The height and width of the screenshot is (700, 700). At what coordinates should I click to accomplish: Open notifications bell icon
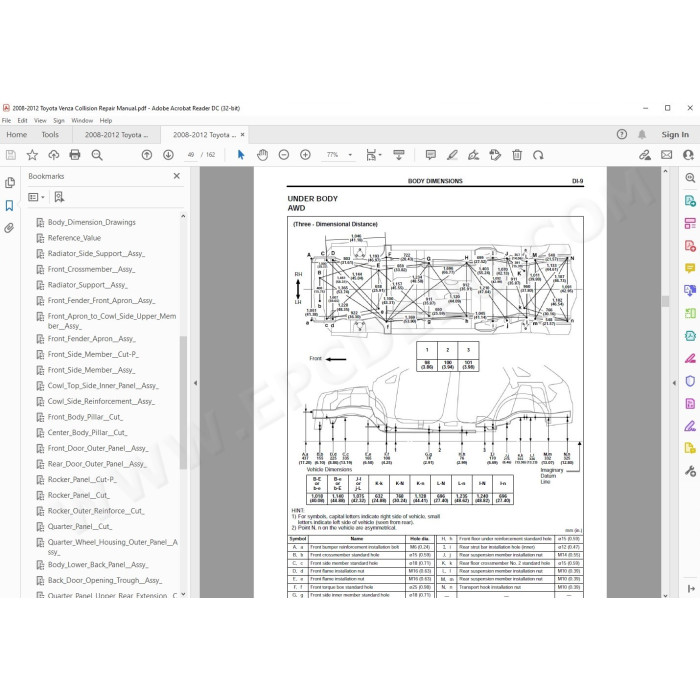click(x=642, y=134)
